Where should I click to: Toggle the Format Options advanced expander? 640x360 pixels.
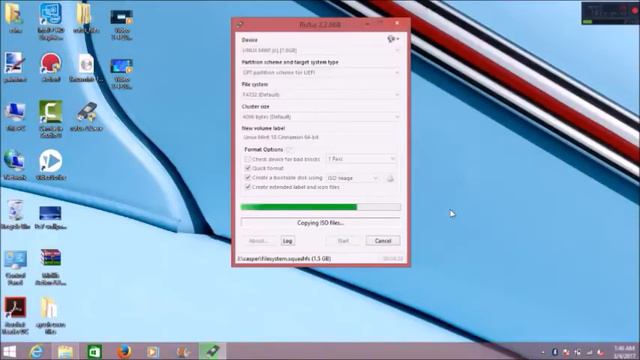pyautogui.click(x=289, y=150)
